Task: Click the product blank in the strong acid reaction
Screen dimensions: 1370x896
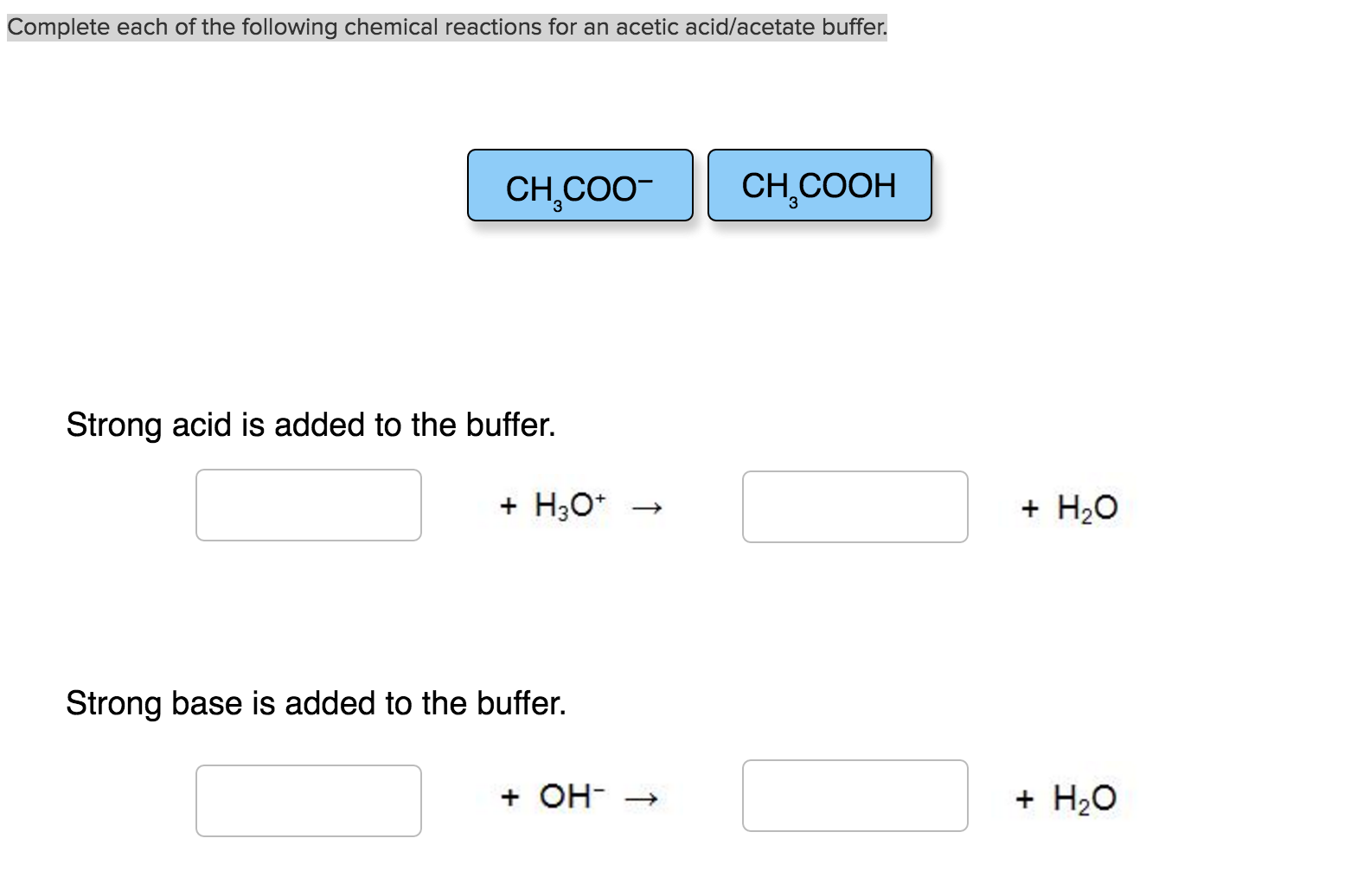Action: pos(856,508)
